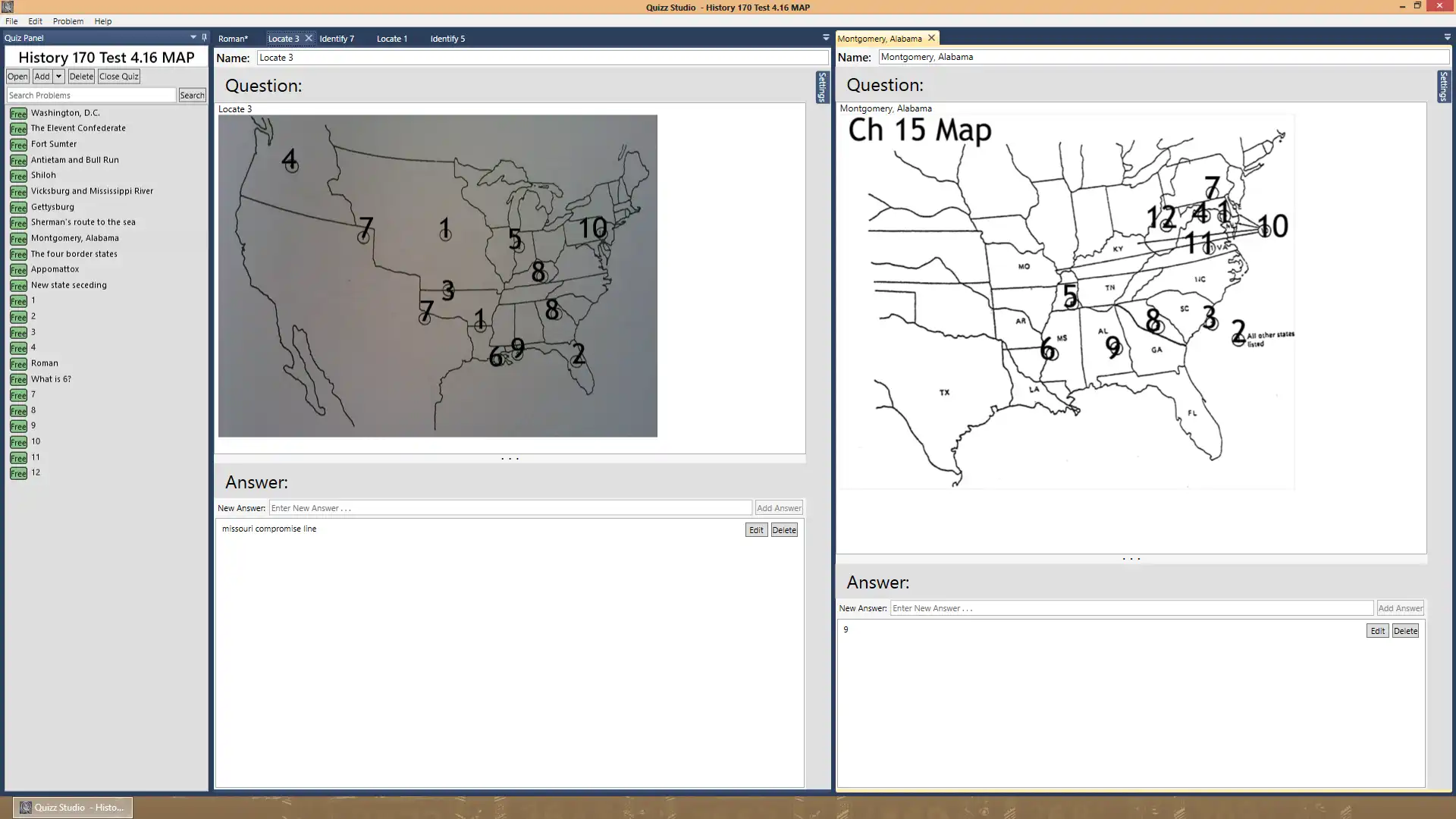Open the Edit menu in menu bar

pyautogui.click(x=35, y=21)
